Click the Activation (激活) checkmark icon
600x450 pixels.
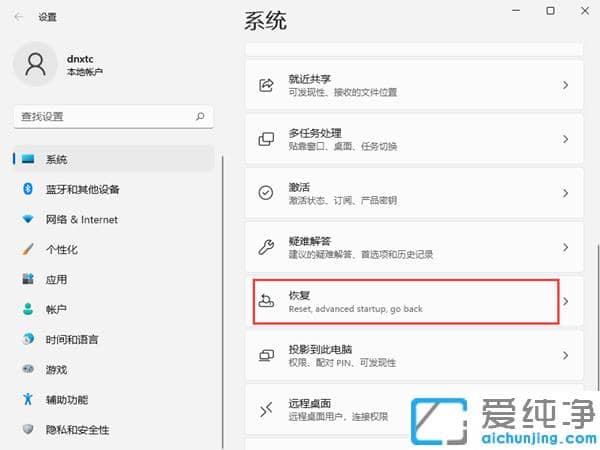coord(266,193)
